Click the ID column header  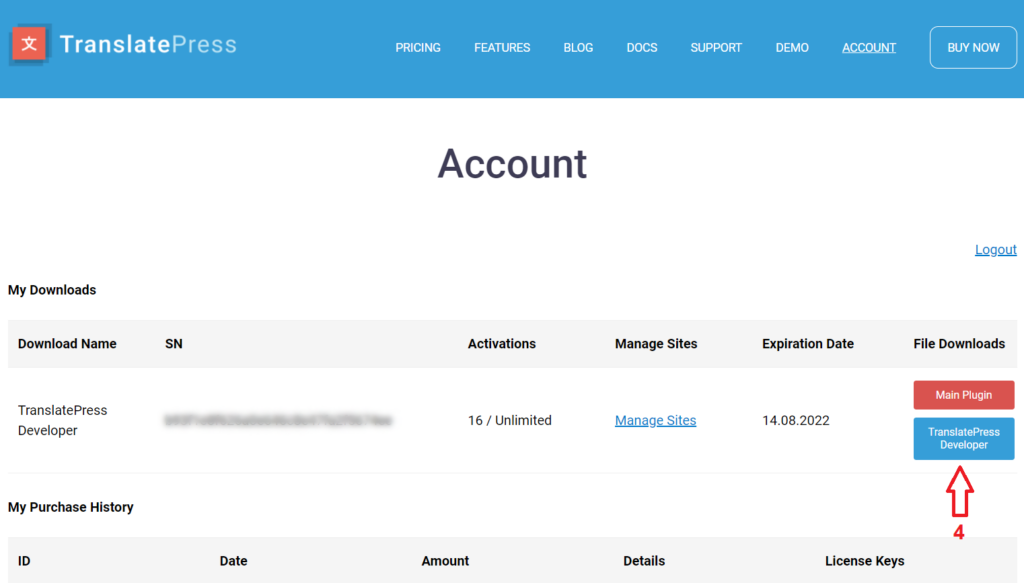point(24,561)
